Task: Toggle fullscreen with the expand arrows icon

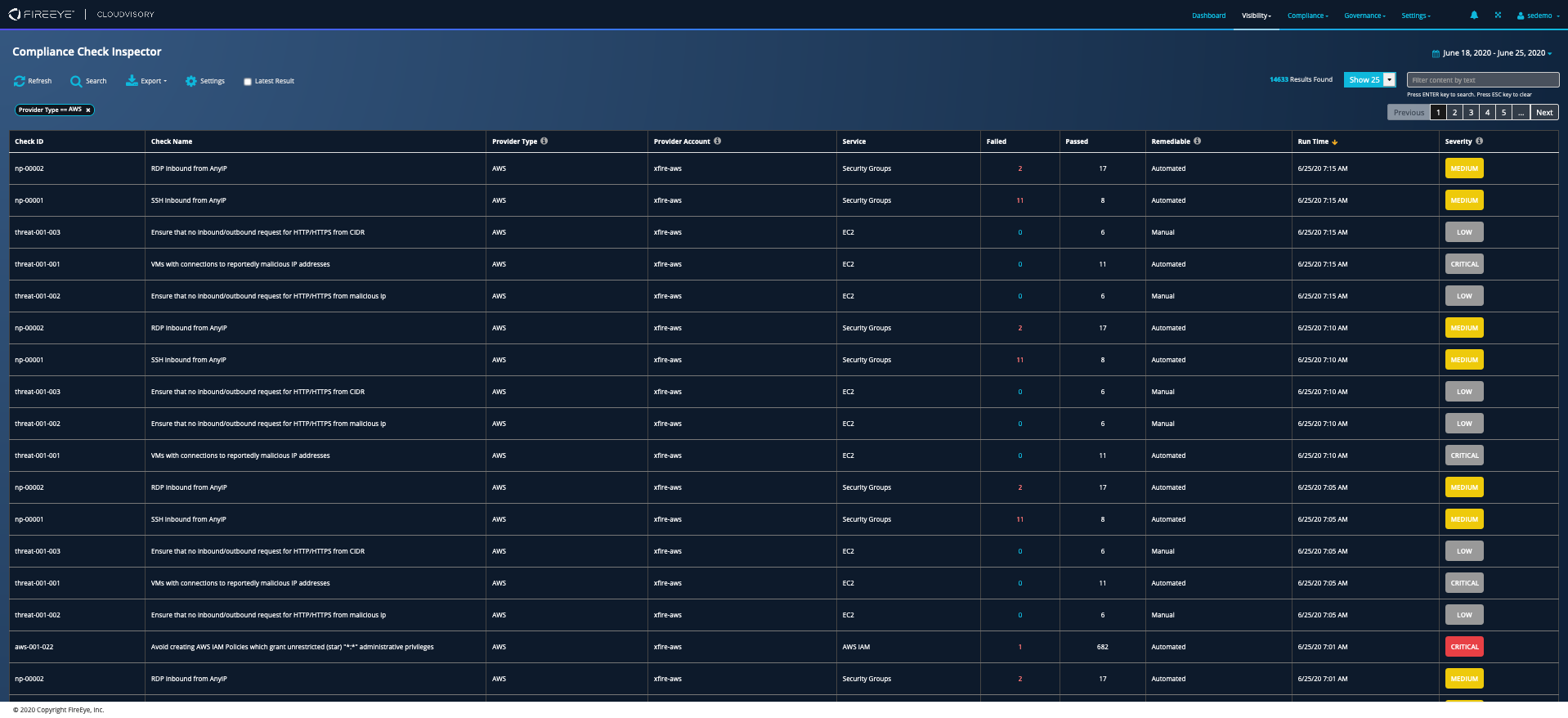Action: tap(1498, 16)
